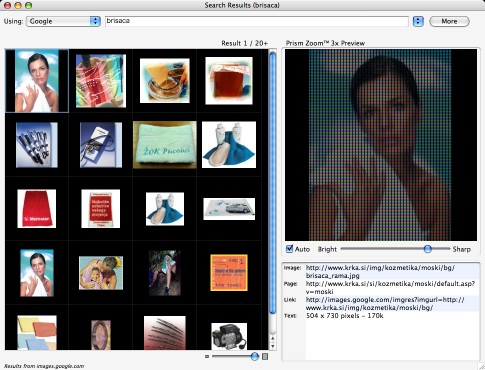Click the 'Results from images.google.com' status text
Screen dimensions: 485x370
tap(44, 366)
